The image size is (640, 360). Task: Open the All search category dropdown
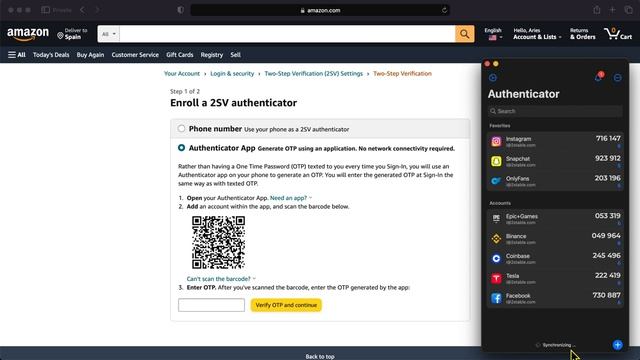click(x=109, y=34)
